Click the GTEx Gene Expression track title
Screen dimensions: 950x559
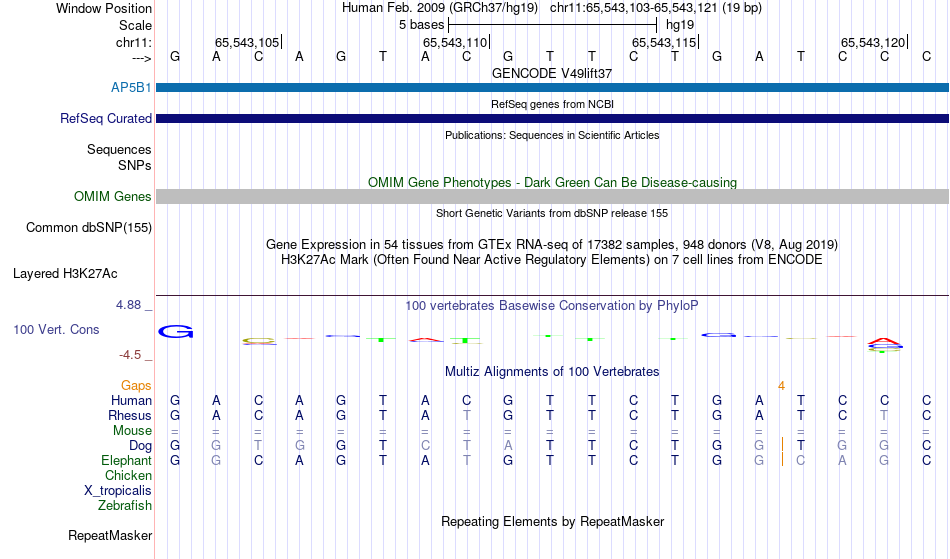coord(552,245)
